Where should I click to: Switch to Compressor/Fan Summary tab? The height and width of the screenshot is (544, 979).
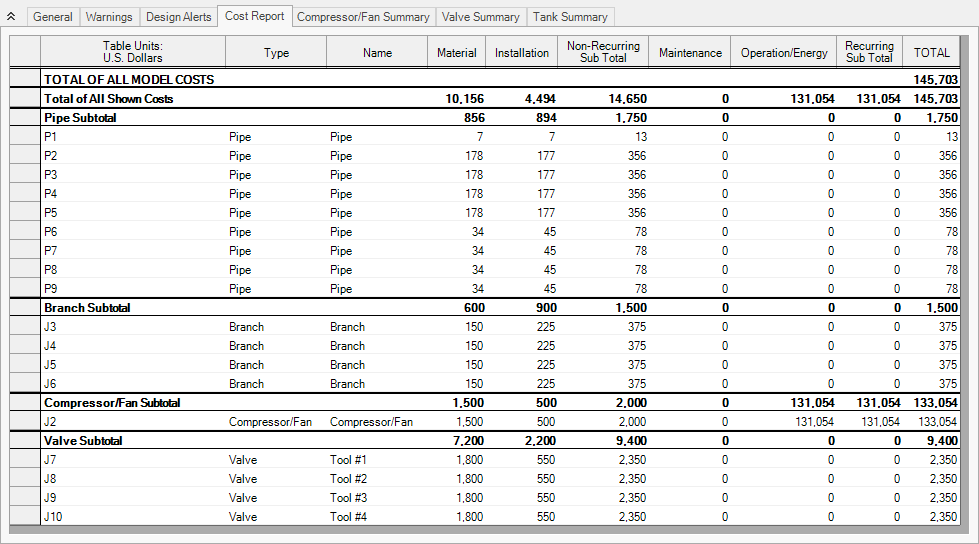[x=363, y=17]
